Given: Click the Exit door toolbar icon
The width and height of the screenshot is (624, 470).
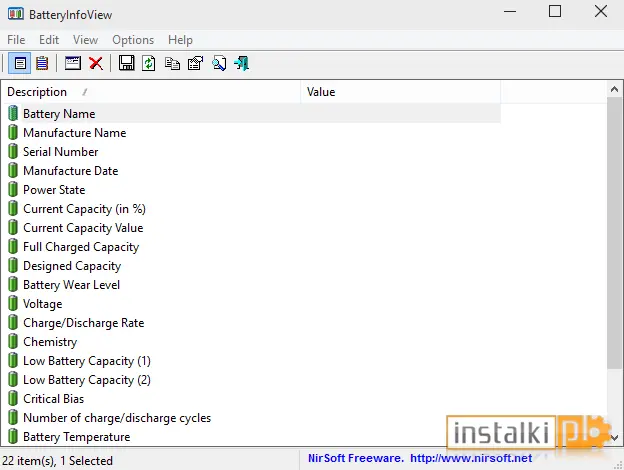Looking at the screenshot, I should (x=242, y=63).
